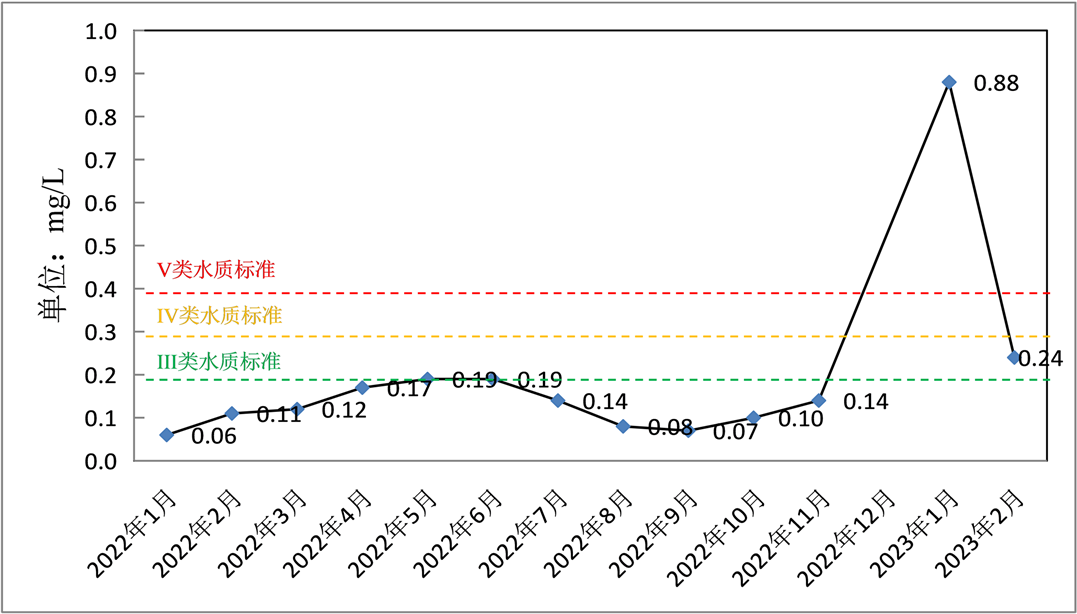Select the 2023年2月 data point marker
The width and height of the screenshot is (1077, 614).
(1014, 357)
